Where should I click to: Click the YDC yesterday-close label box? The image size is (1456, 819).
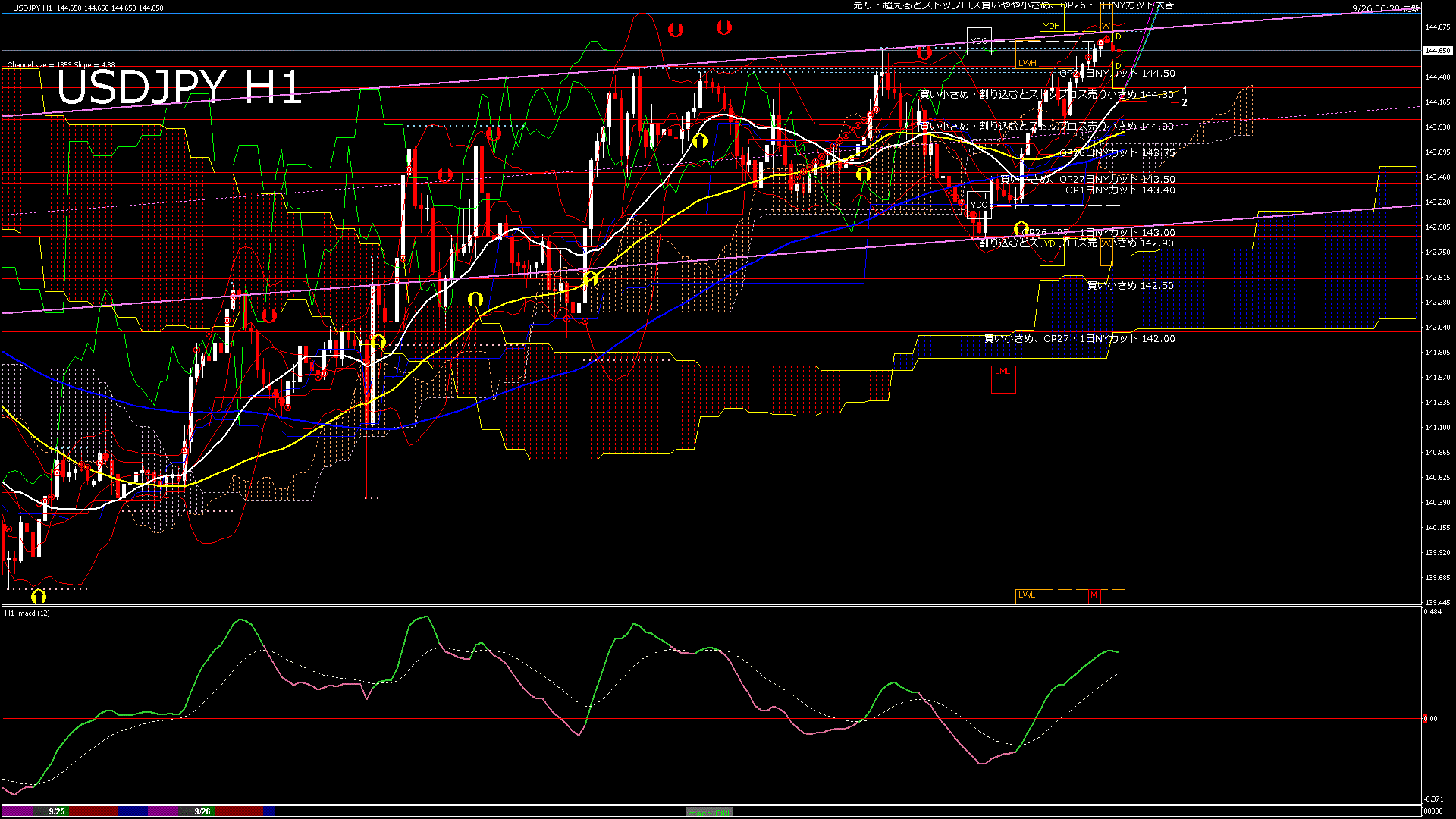[979, 41]
